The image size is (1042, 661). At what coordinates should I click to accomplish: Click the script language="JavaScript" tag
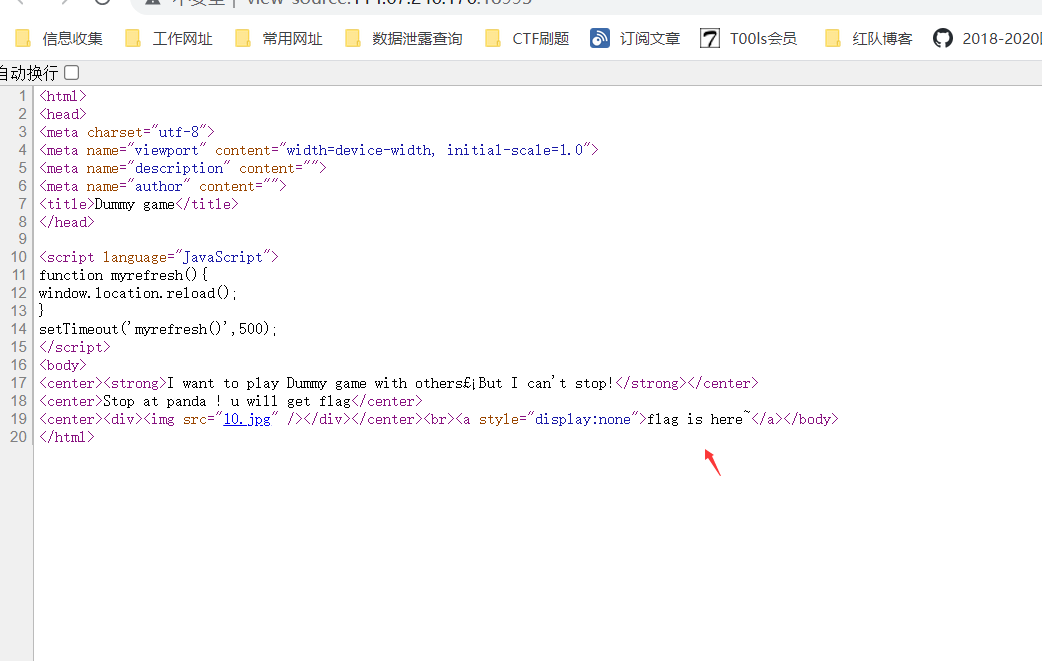[x=159, y=257]
